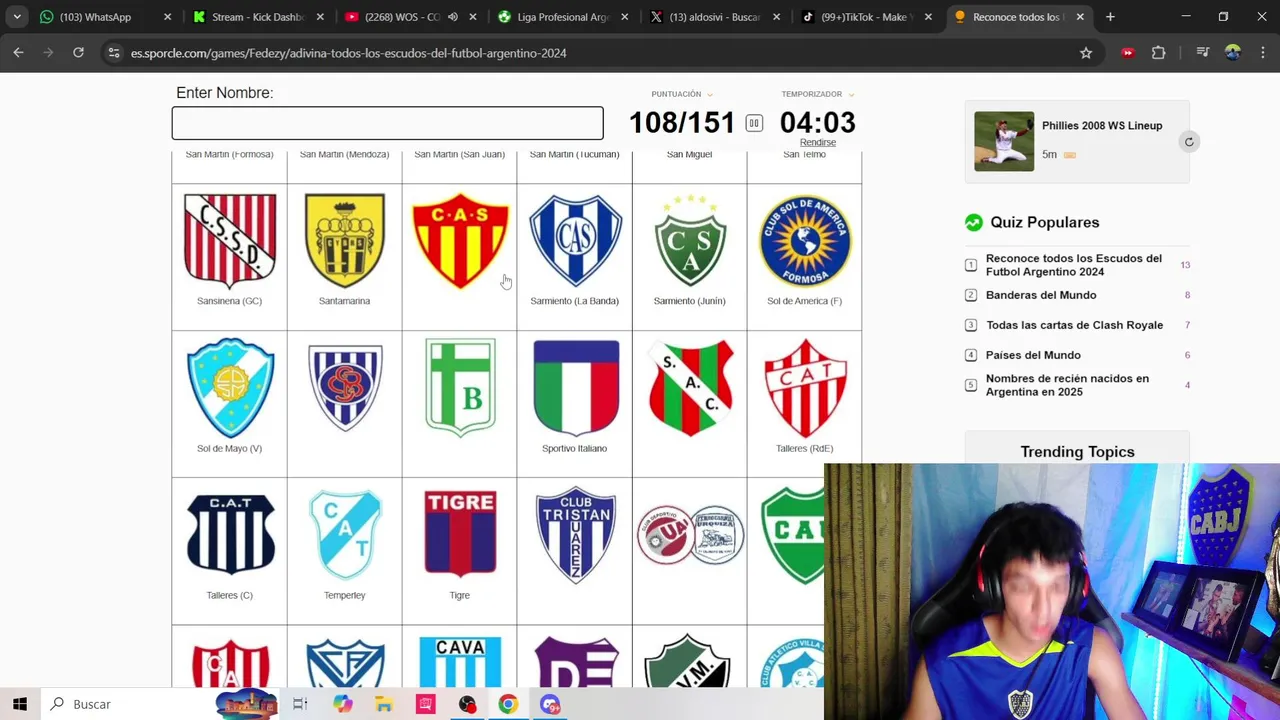Select the Talleres (C) crest
This screenshot has width=1280, height=720.
click(x=229, y=535)
